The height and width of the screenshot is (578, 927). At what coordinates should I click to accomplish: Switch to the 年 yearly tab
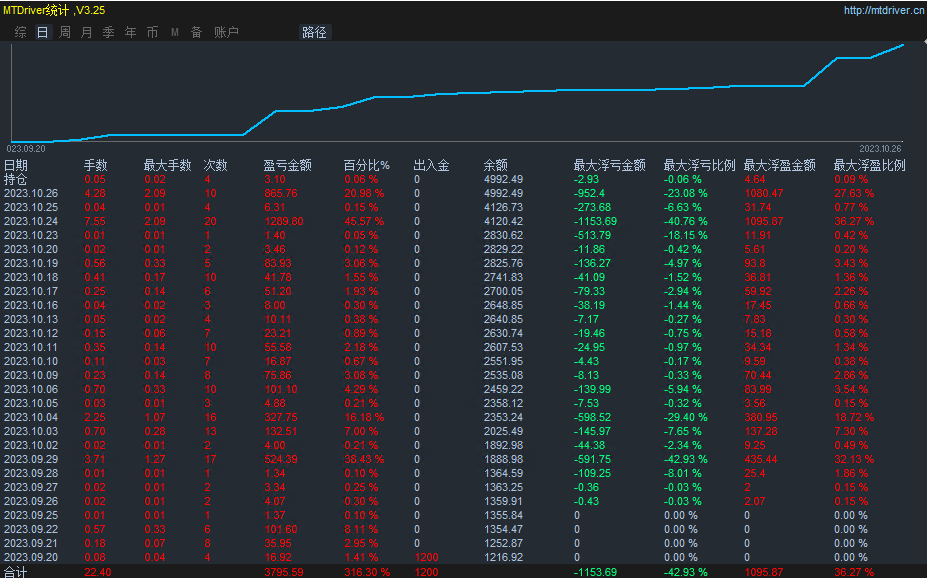click(x=131, y=33)
